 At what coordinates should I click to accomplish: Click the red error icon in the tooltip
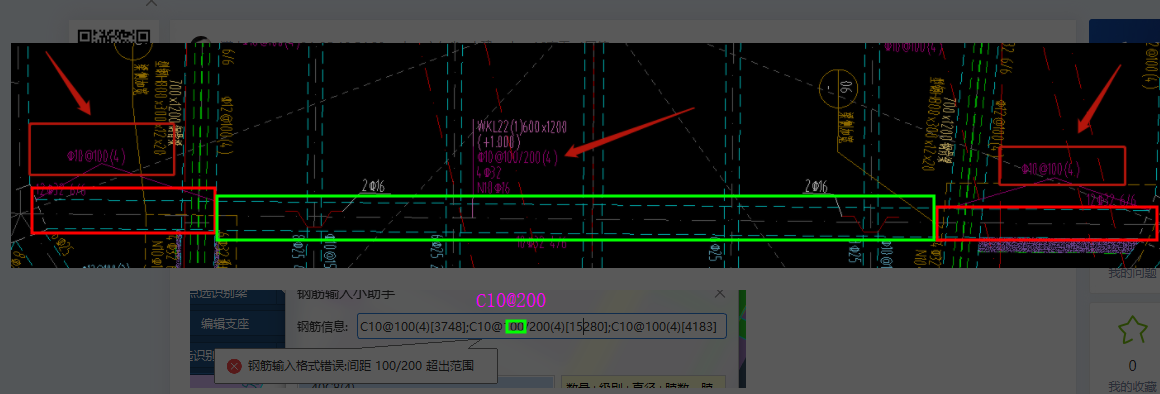234,366
